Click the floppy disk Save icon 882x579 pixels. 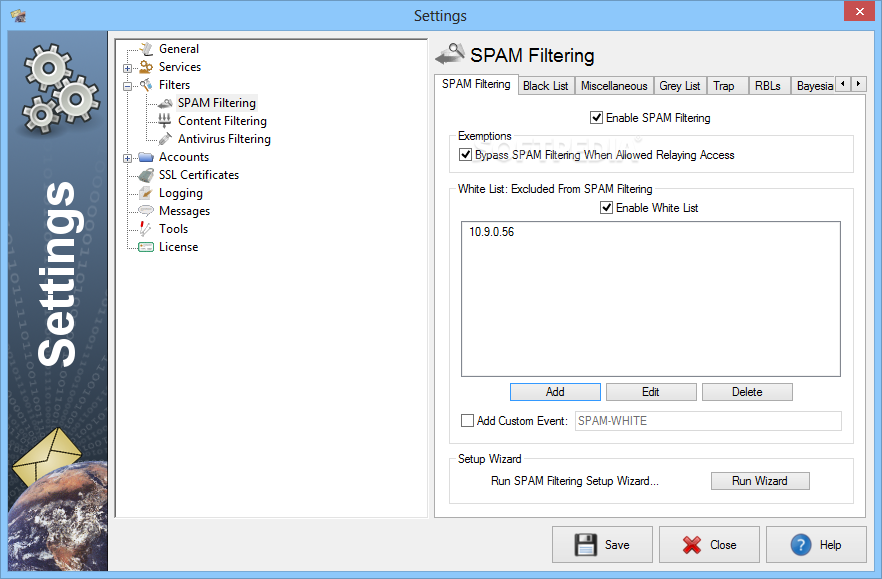[x=586, y=545]
